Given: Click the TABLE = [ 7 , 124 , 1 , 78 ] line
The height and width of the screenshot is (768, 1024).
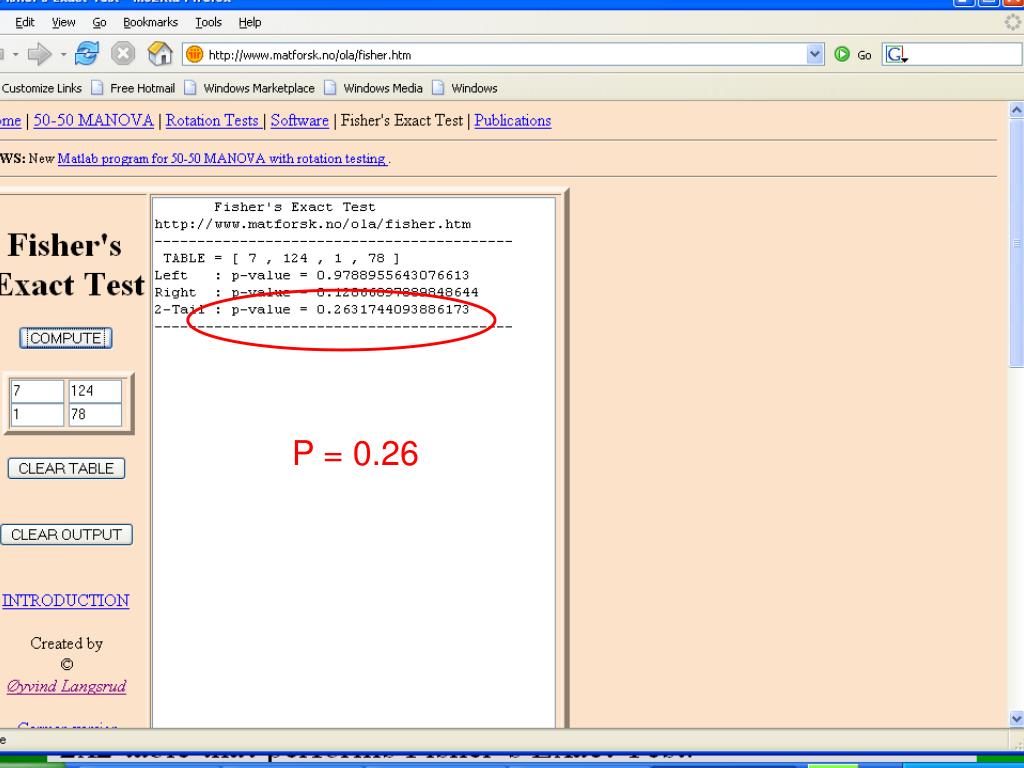Looking at the screenshot, I should tap(281, 259).
